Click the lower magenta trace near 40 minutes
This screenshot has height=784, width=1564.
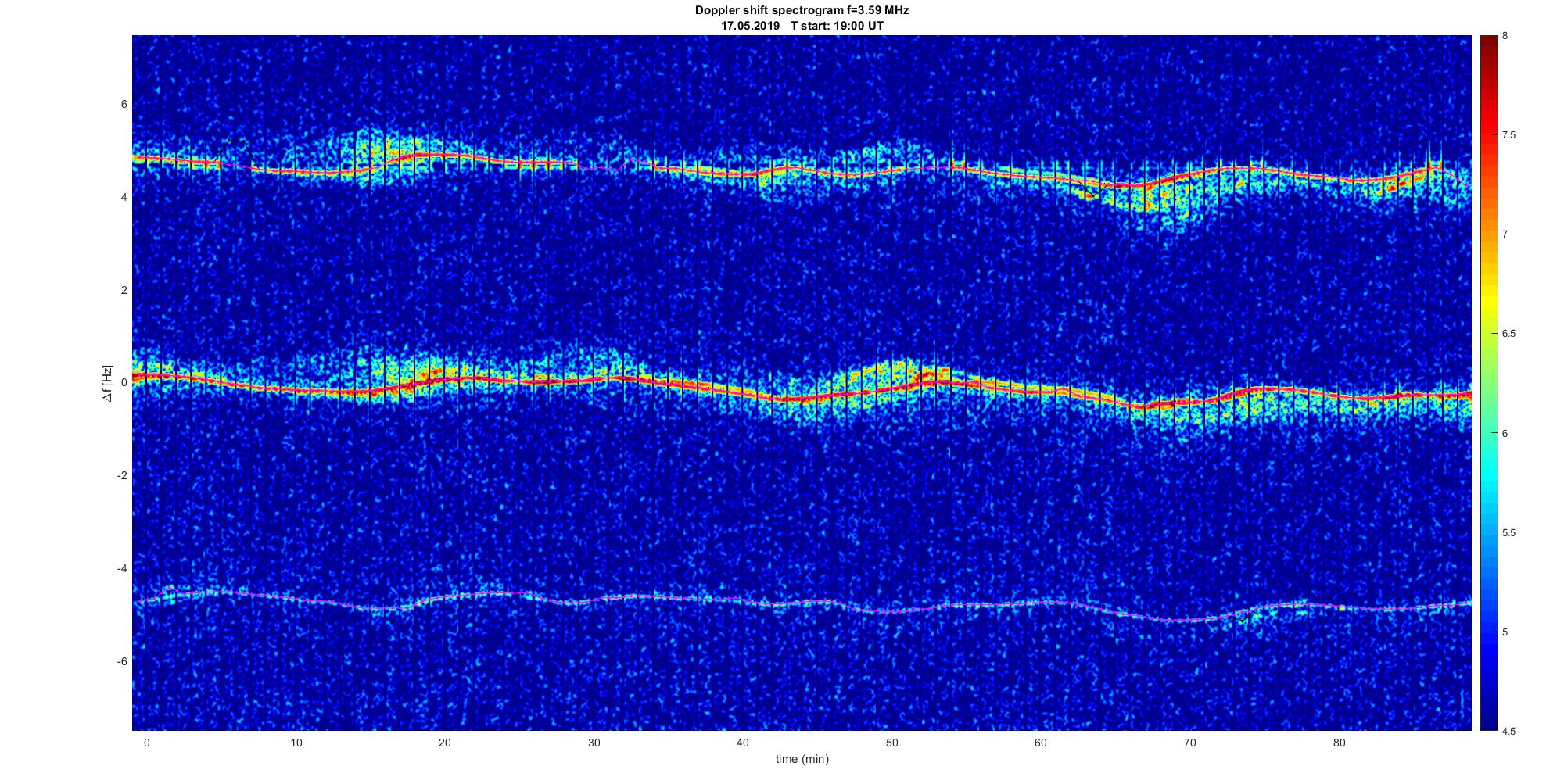point(743,600)
